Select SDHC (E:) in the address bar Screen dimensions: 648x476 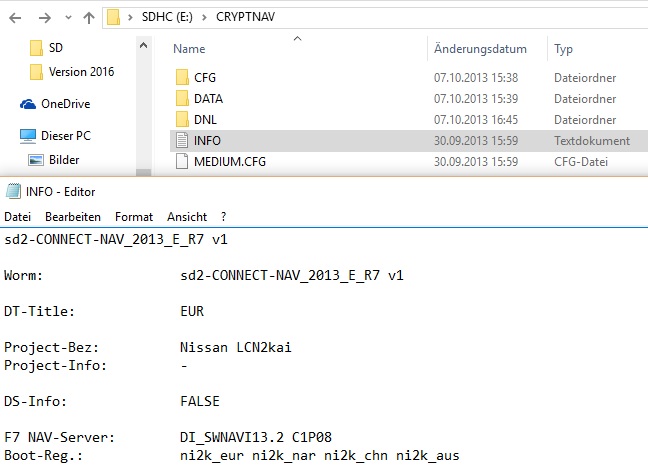click(x=167, y=17)
